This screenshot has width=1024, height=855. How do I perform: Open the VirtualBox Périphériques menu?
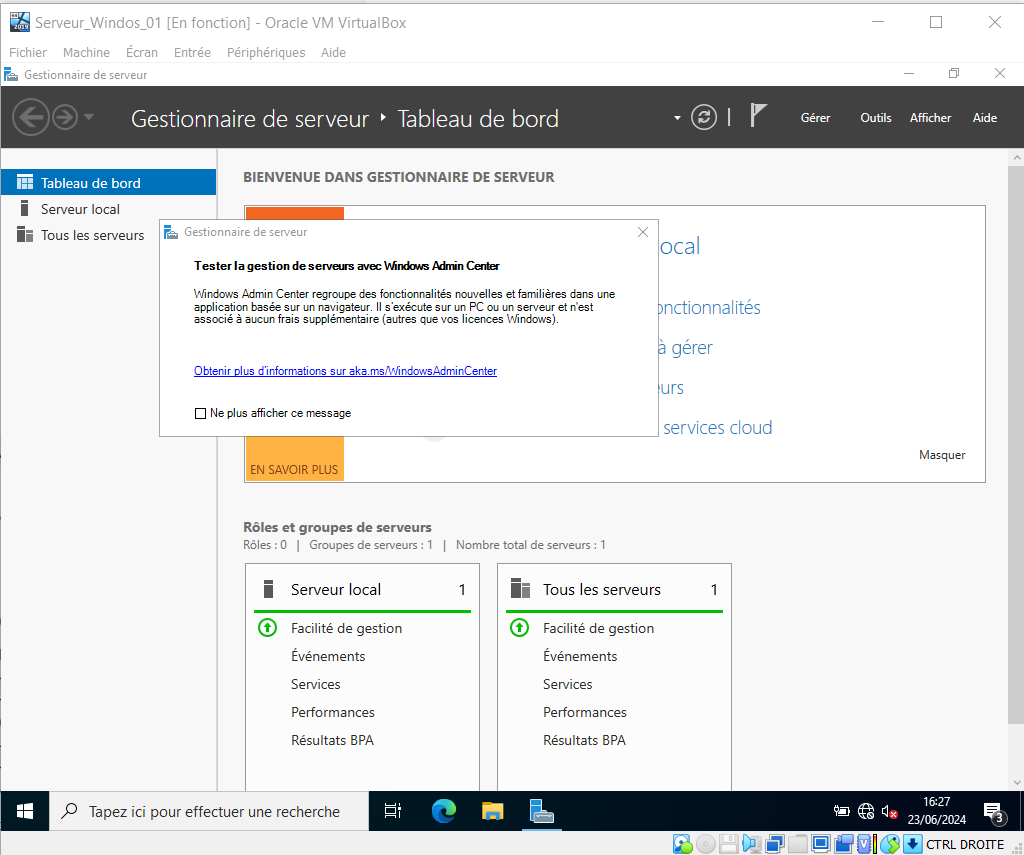coord(266,52)
